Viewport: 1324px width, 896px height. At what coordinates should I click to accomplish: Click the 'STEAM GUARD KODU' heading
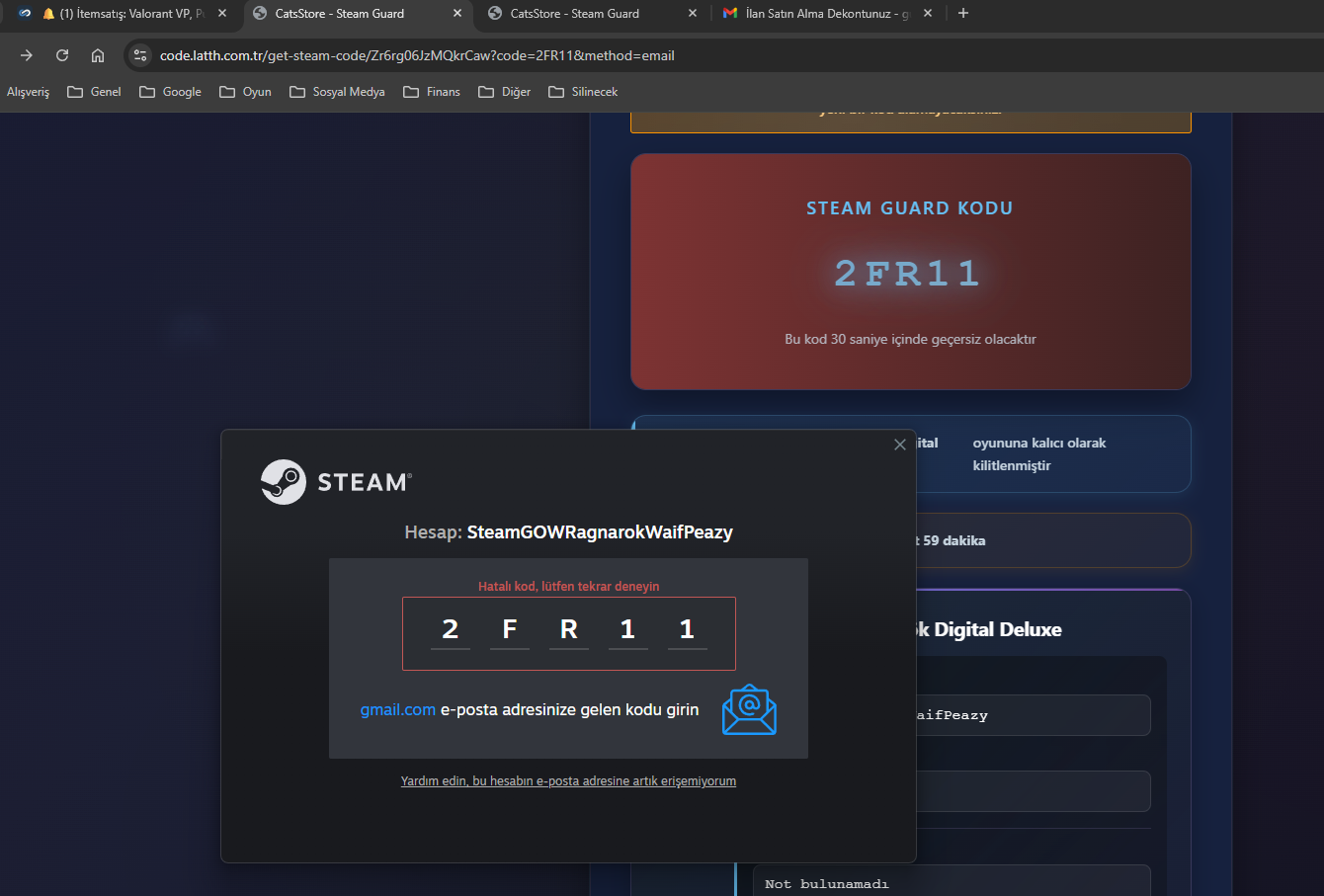[x=910, y=208]
